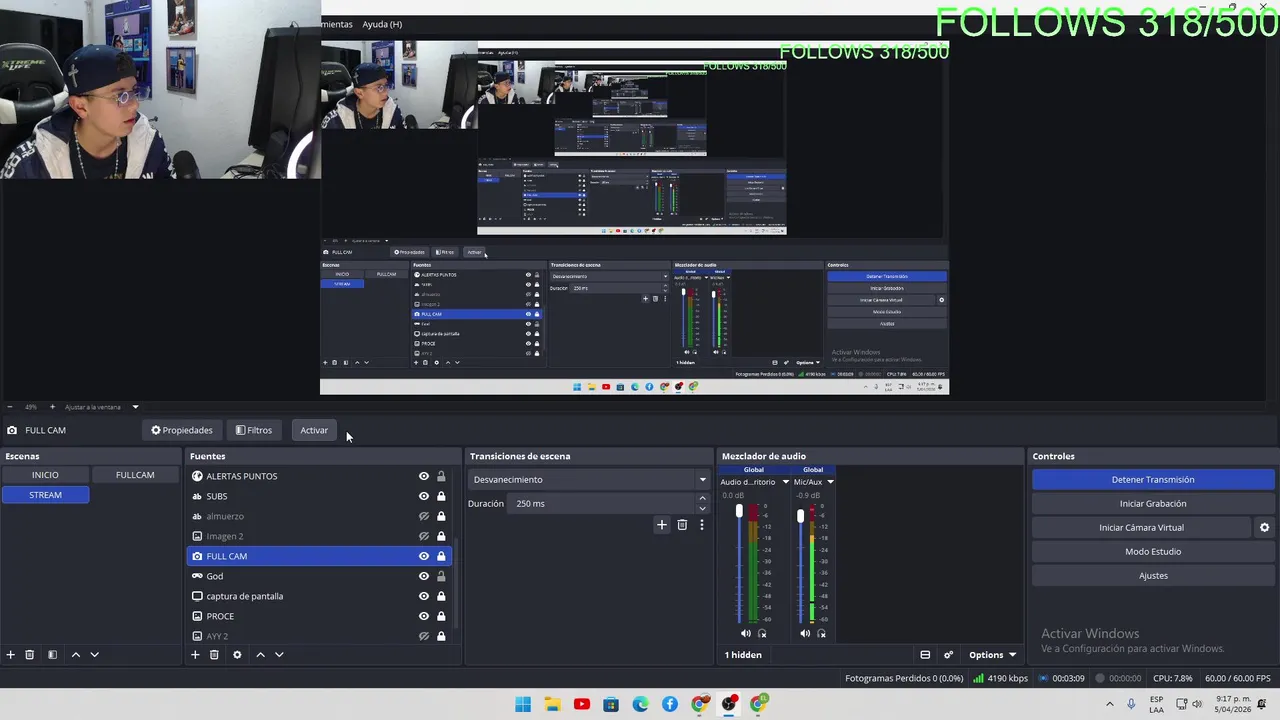Open the Mic/Aux source menu arrow
Image resolution: width=1280 pixels, height=720 pixels.
coord(830,482)
